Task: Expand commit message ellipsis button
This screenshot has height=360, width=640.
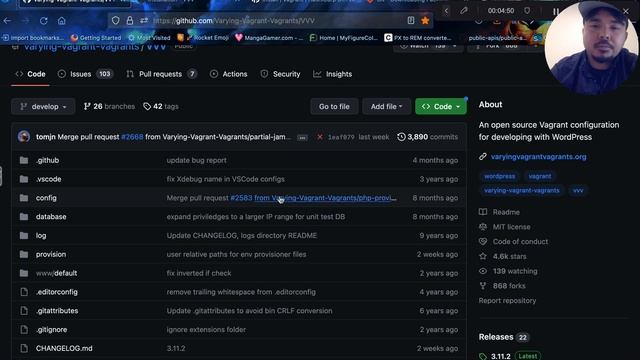Action: click(x=302, y=138)
